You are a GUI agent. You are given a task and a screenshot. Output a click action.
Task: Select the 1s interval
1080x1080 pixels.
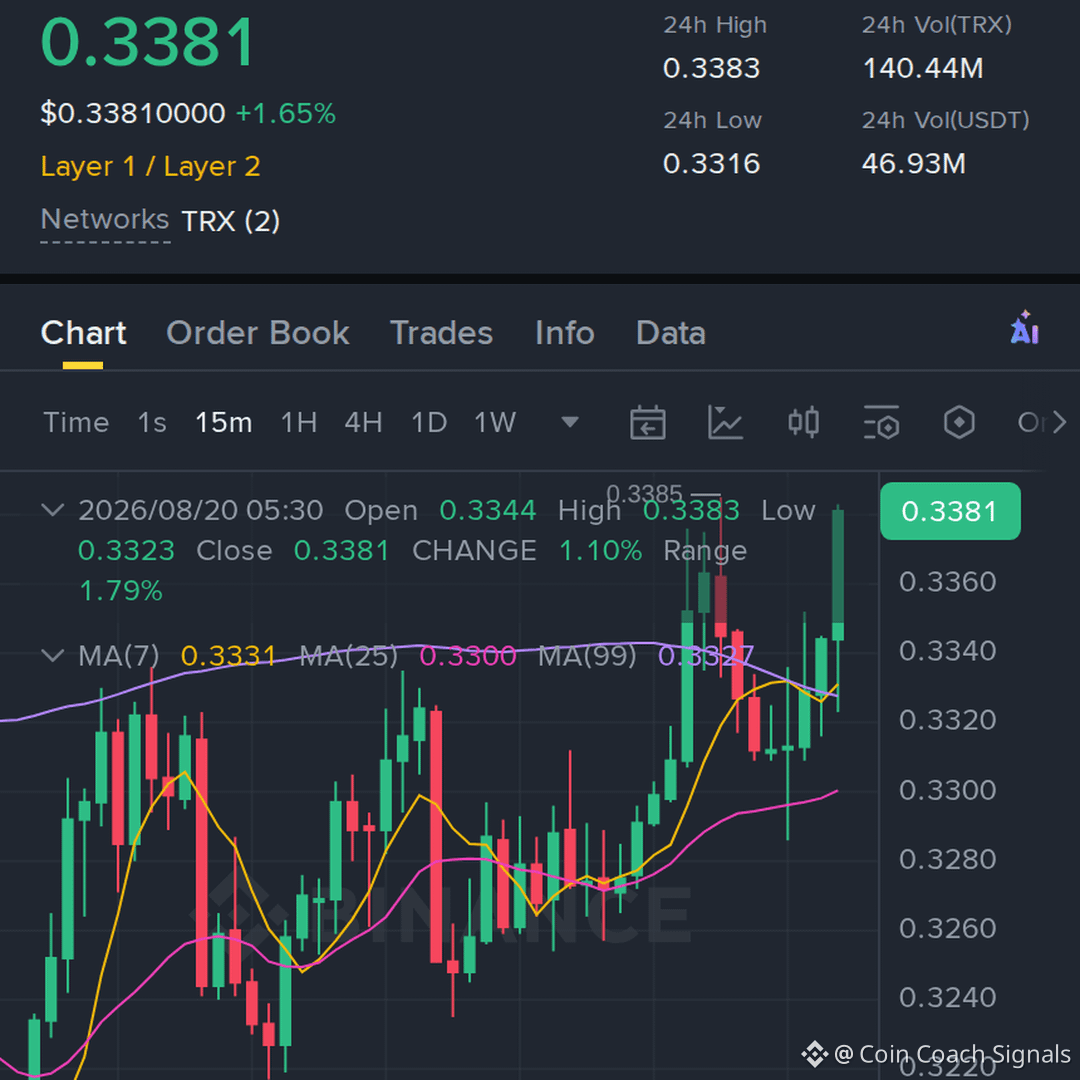tap(152, 422)
